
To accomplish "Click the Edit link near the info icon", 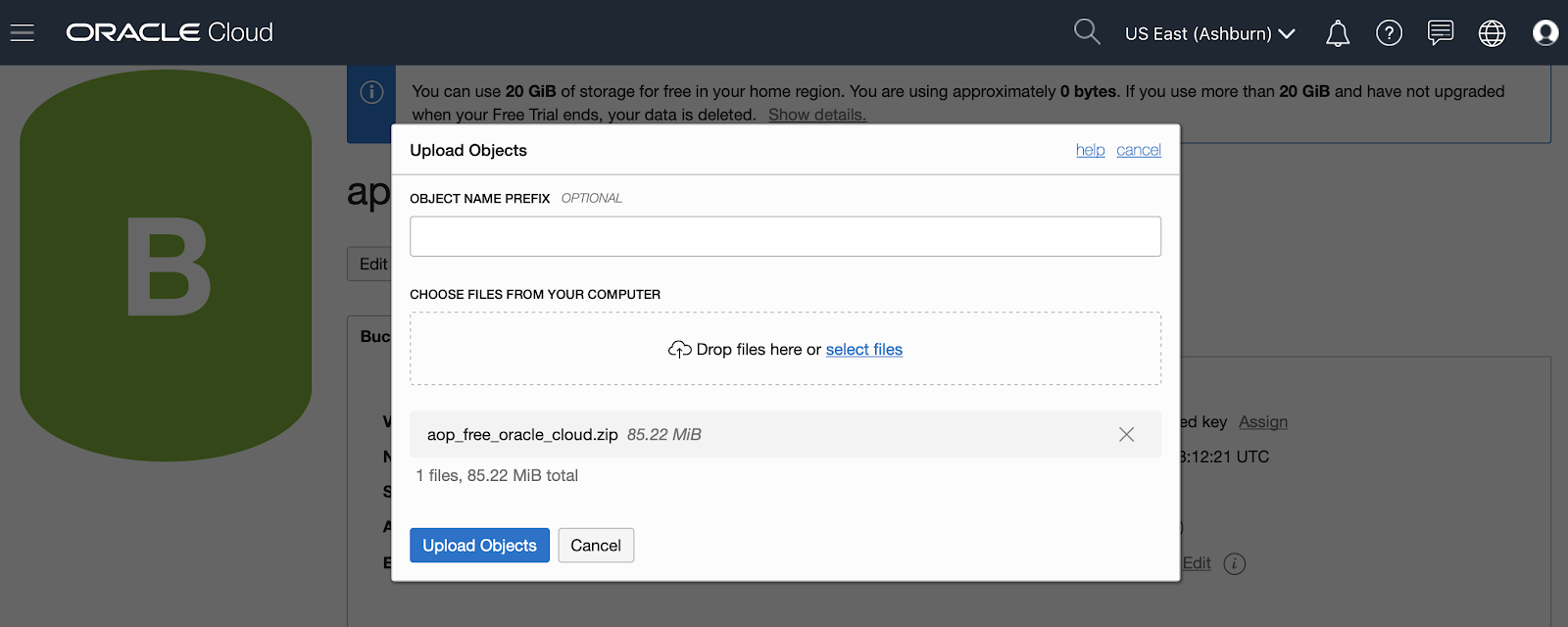I will point(1197,563).
